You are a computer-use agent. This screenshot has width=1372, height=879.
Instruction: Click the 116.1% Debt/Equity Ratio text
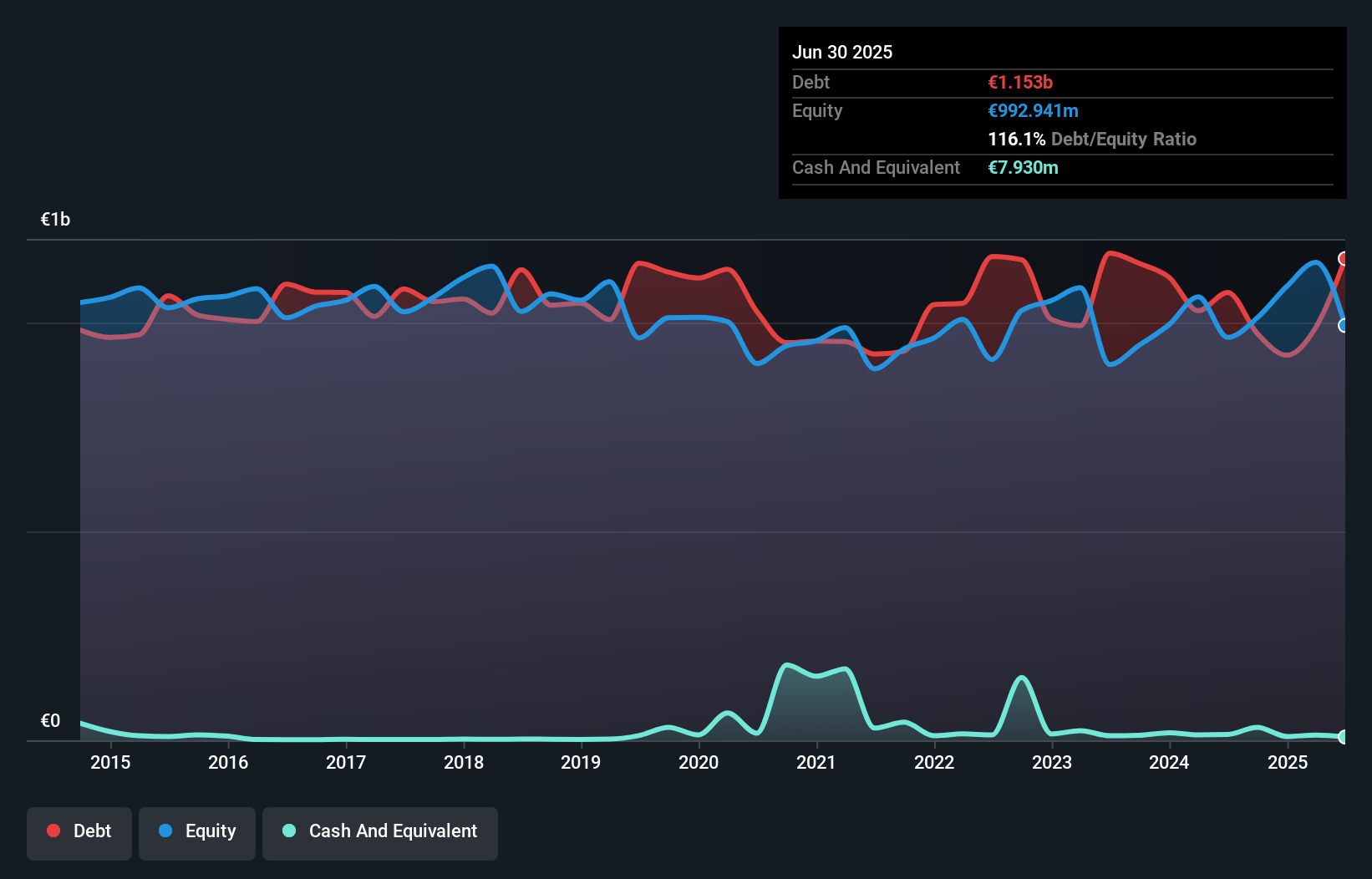(x=1092, y=139)
